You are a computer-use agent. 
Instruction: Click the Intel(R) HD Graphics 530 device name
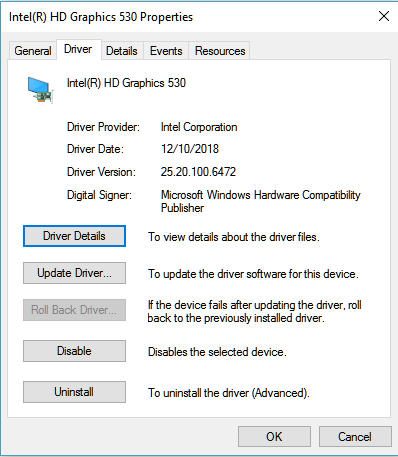click(x=126, y=83)
